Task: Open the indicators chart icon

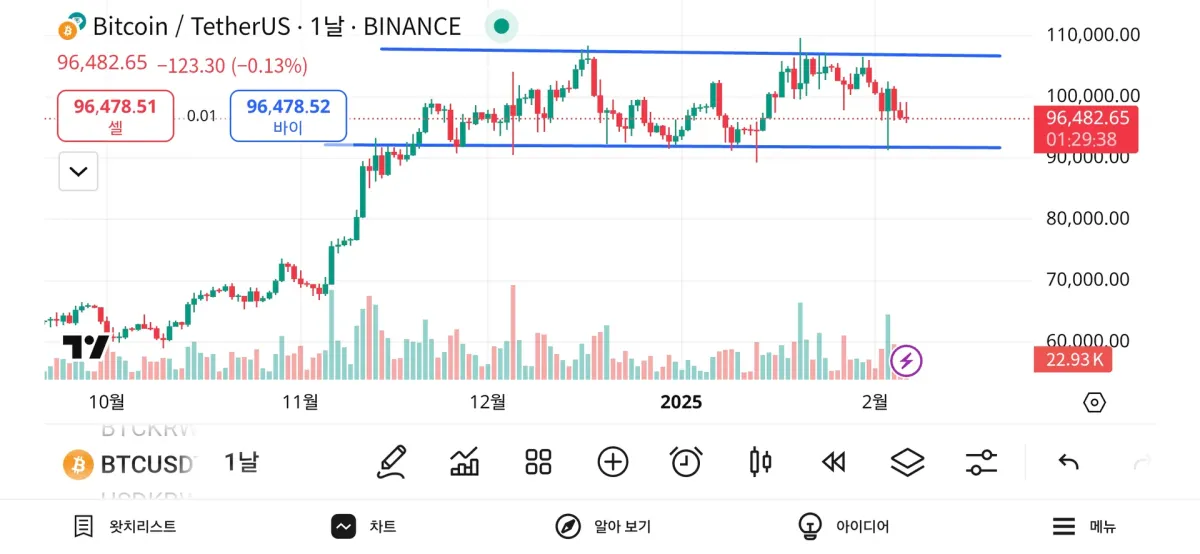Action: pos(465,462)
